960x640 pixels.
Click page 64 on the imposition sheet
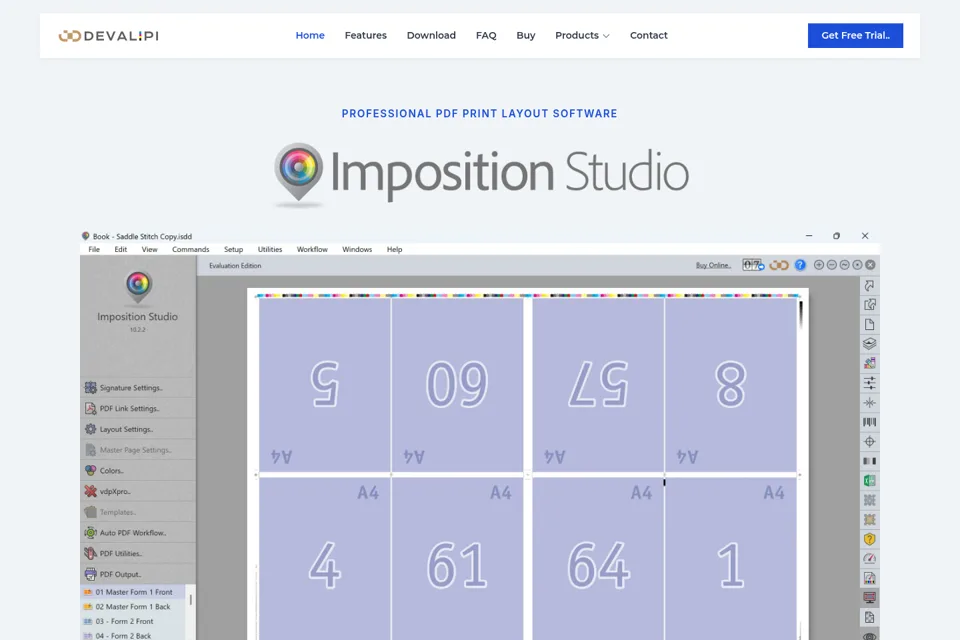coord(598,559)
